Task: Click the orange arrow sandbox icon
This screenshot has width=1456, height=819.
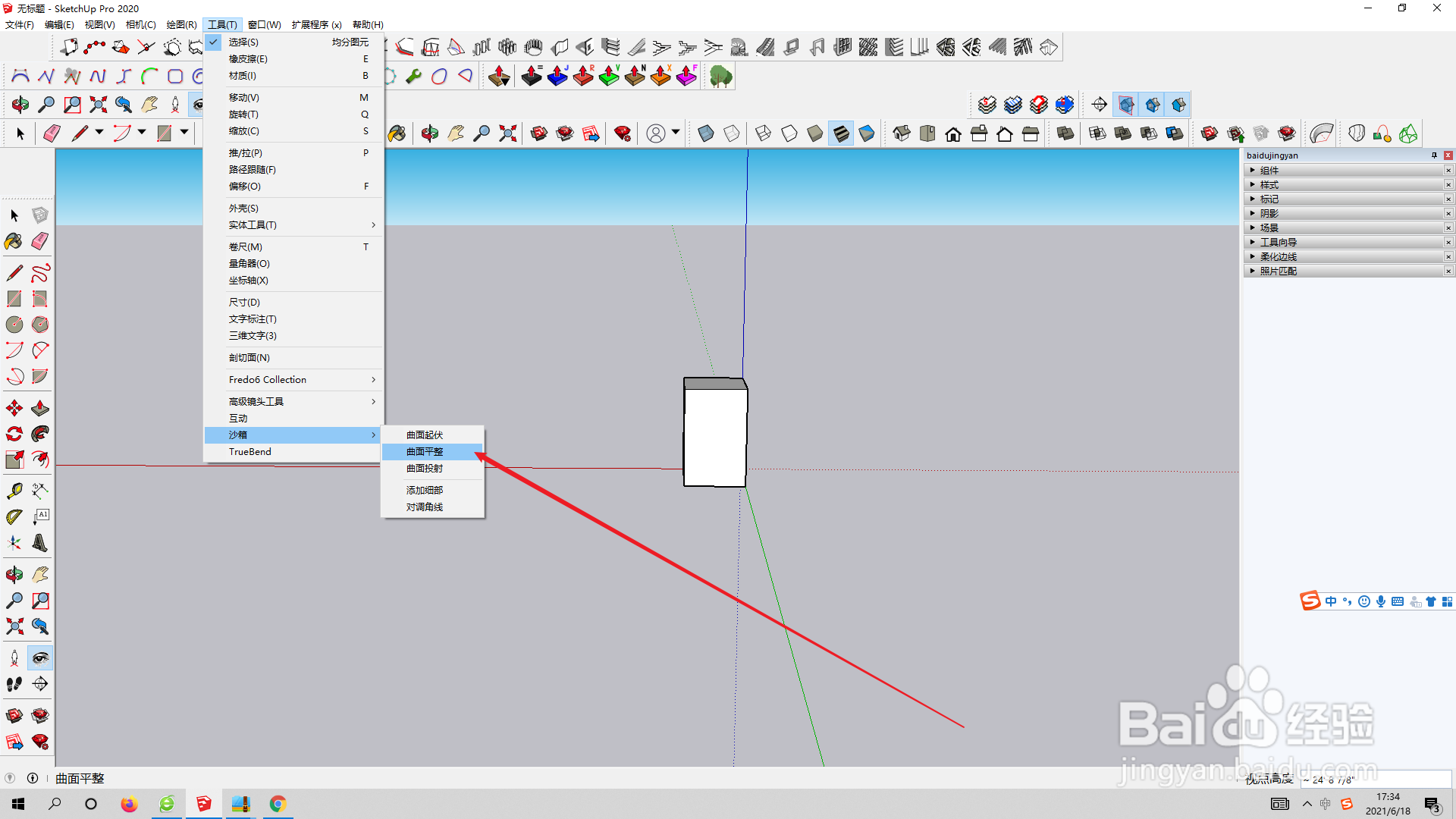Action: click(661, 76)
